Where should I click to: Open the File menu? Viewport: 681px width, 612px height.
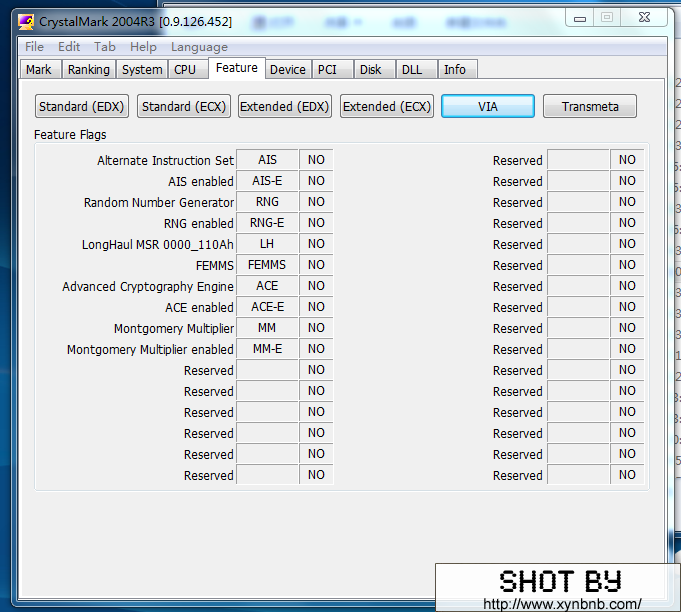(34, 46)
